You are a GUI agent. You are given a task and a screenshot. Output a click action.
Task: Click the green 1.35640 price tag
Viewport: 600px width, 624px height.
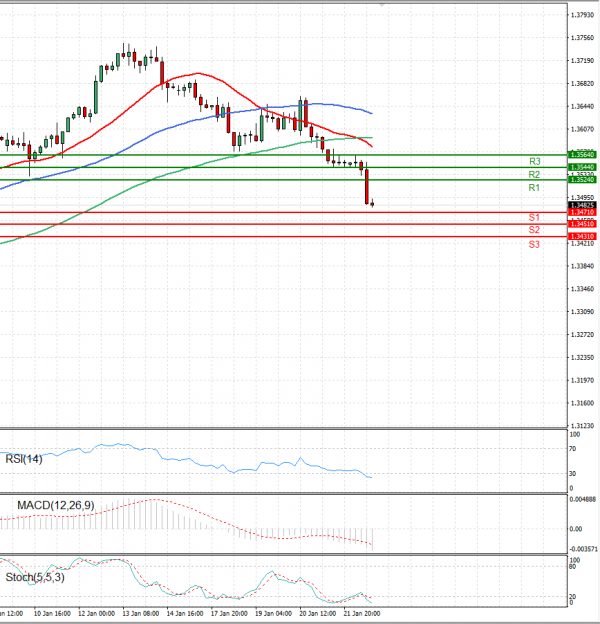tap(582, 154)
